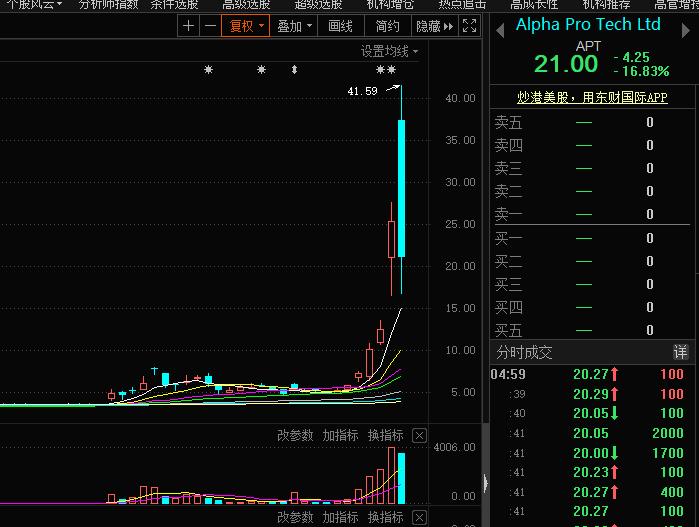Click 换指标 in the volume panel

(385, 435)
